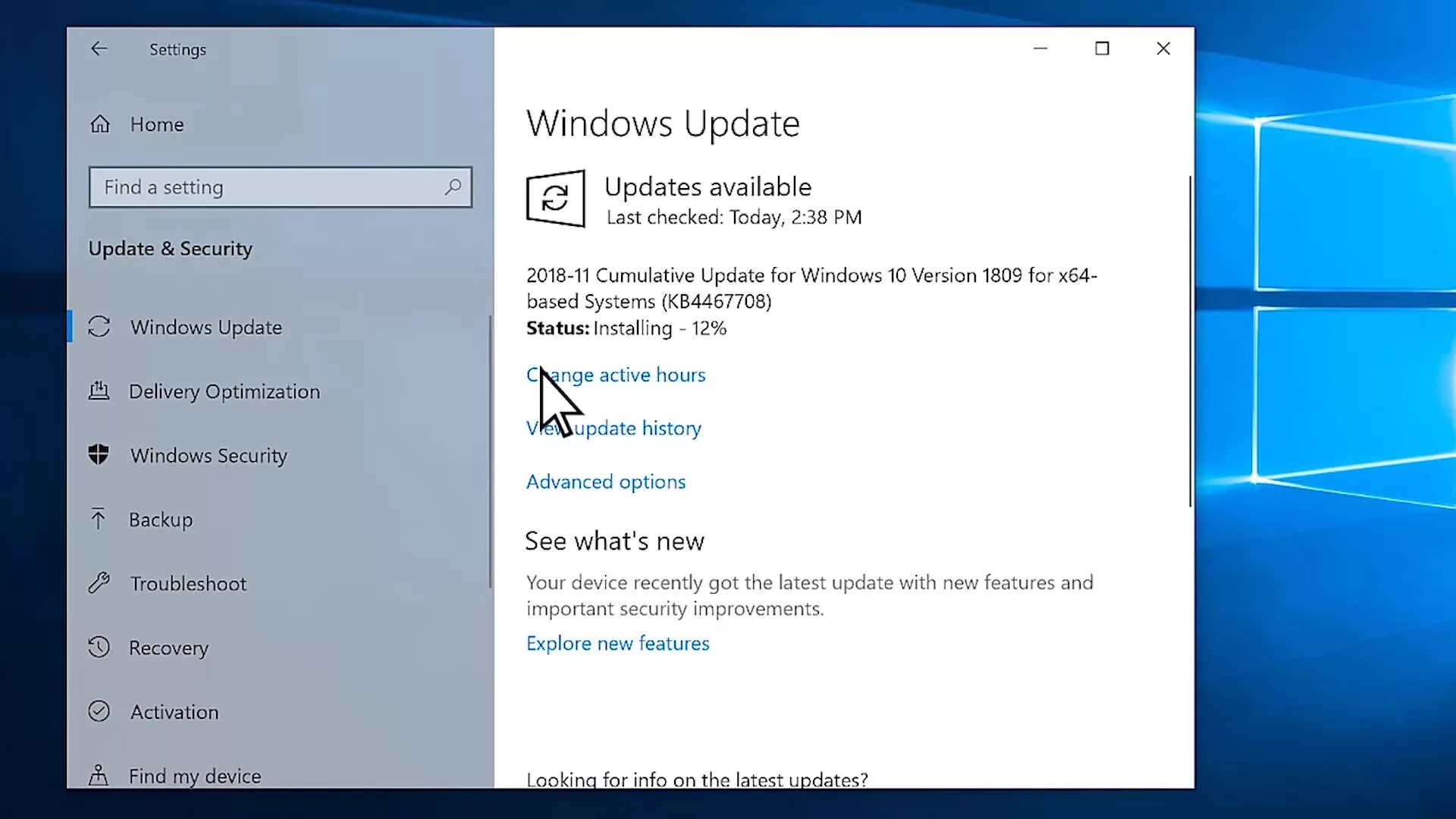Click Find a setting search field
This screenshot has height=819, width=1456.
click(280, 187)
